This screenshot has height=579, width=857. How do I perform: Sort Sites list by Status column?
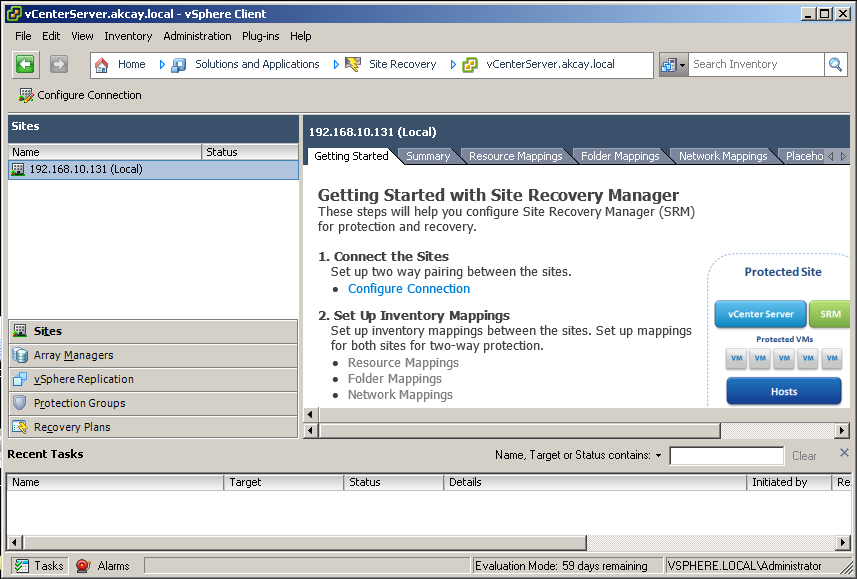point(250,153)
